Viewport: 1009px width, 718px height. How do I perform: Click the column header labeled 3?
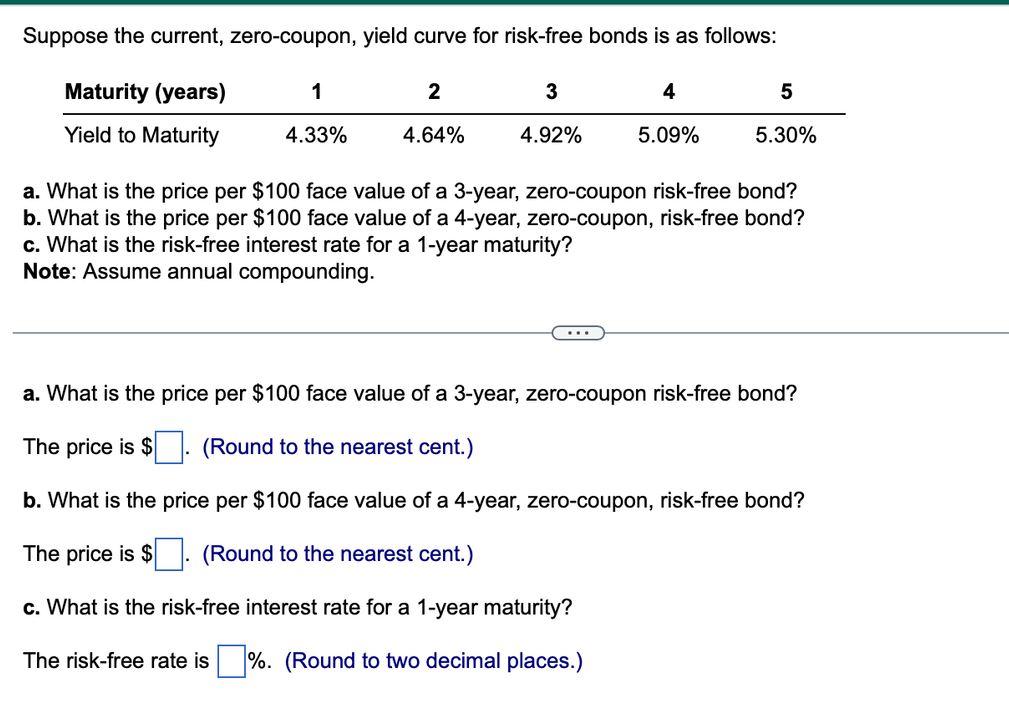point(551,91)
